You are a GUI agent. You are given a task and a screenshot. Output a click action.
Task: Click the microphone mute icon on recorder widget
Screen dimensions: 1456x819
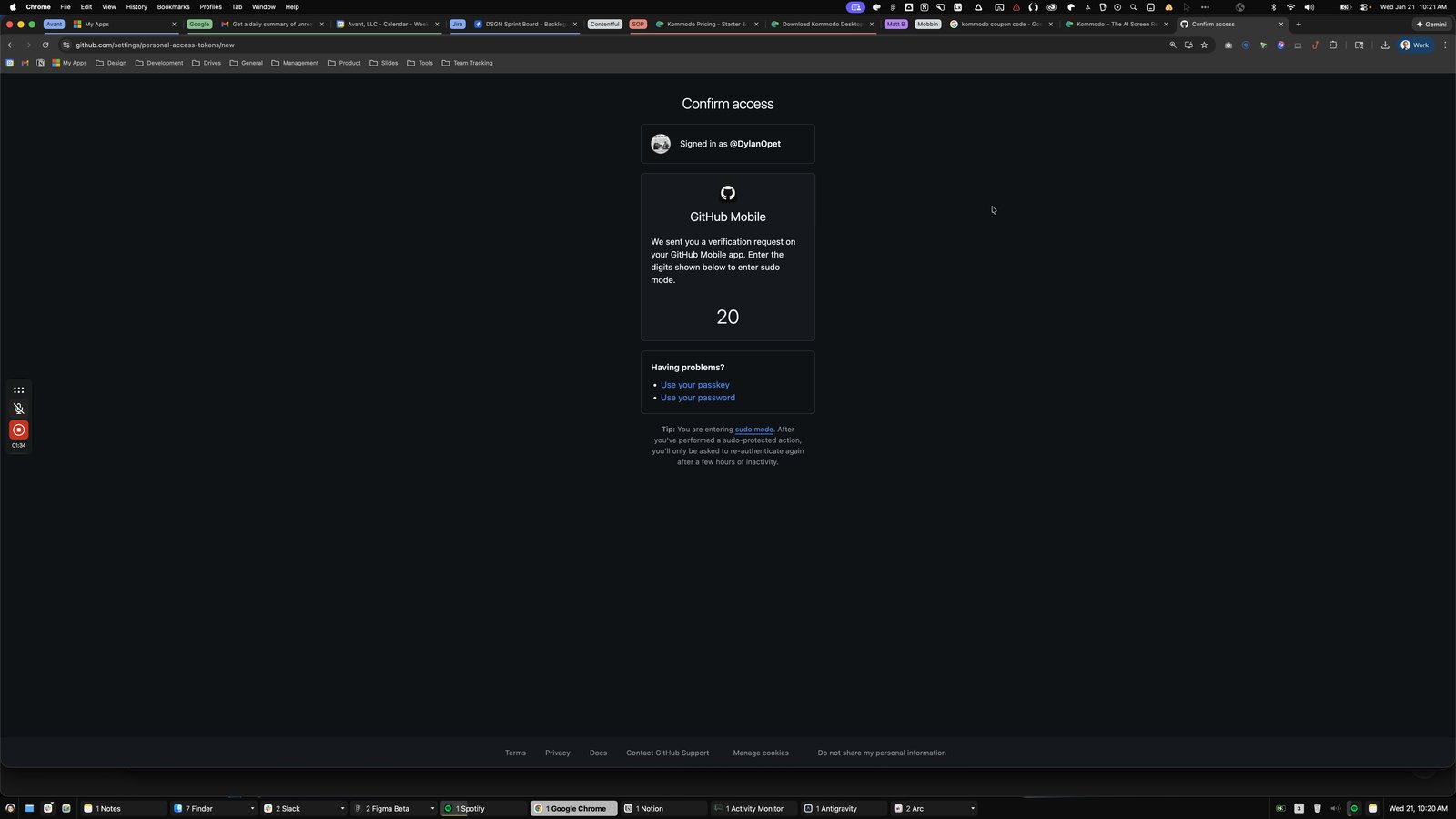[18, 409]
